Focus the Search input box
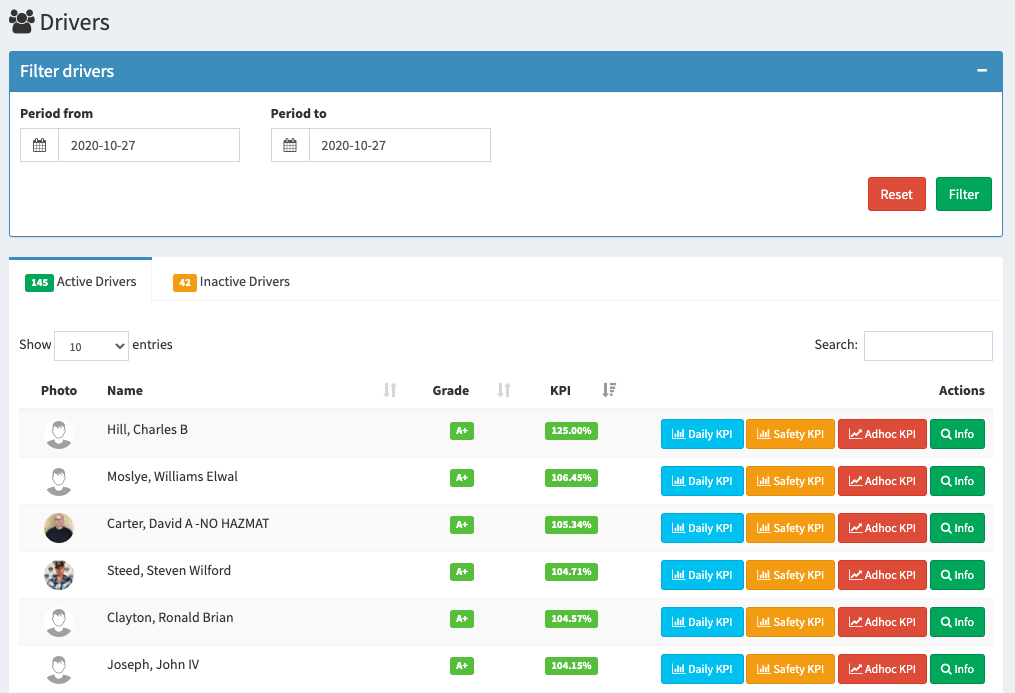This screenshot has width=1015, height=693. click(928, 346)
